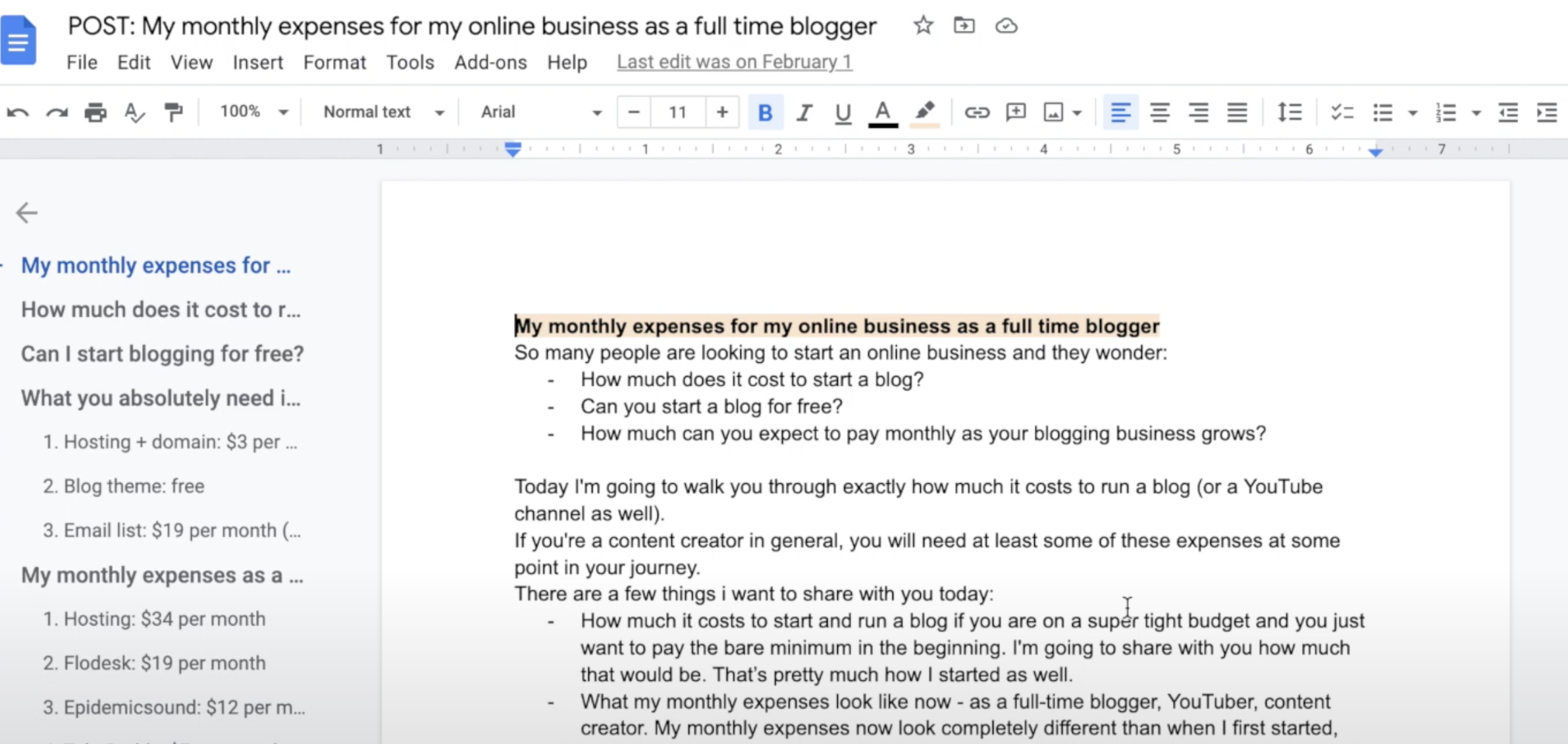Click the Undo icon

18,113
